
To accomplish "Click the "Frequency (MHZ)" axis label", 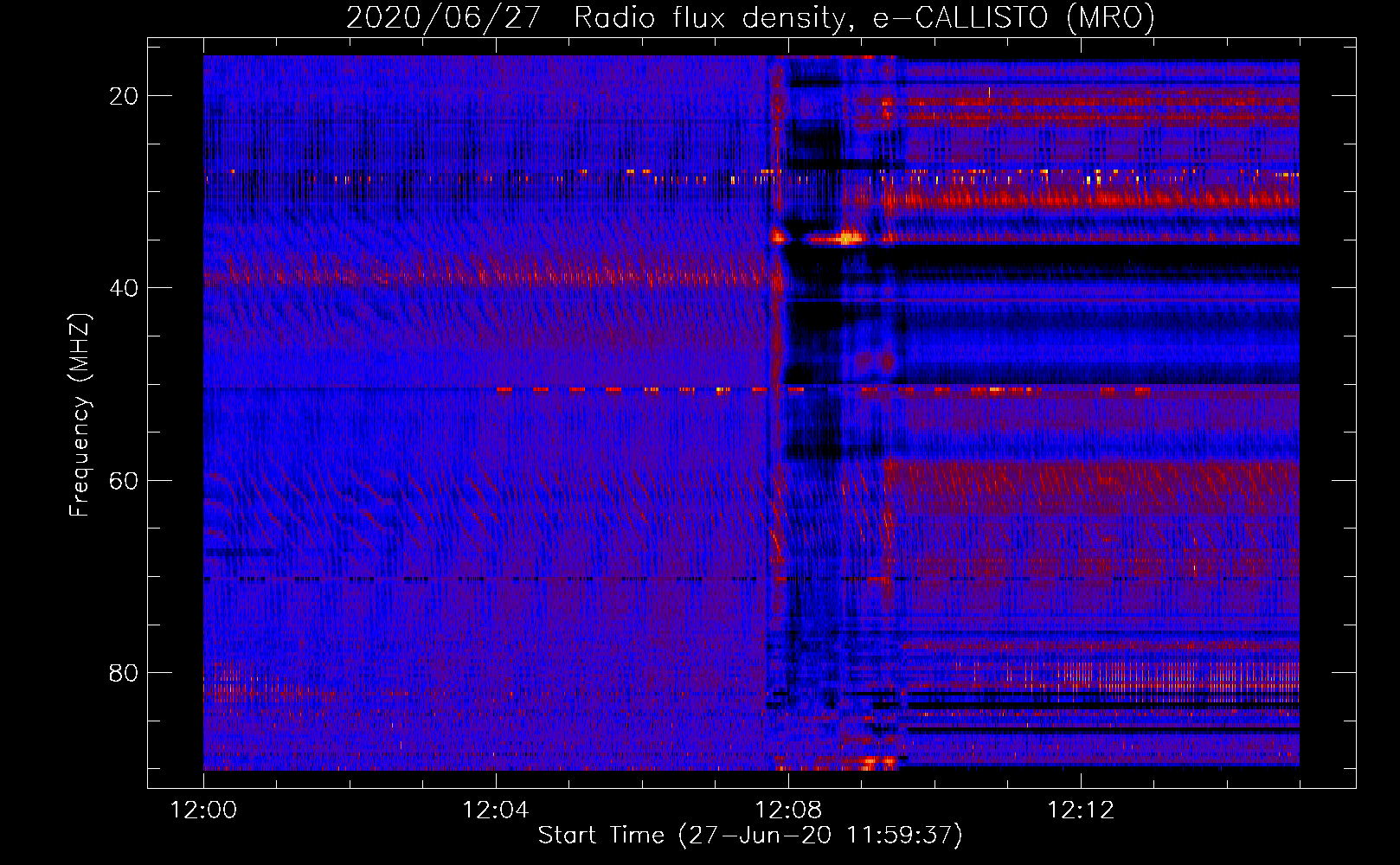I will (80, 415).
